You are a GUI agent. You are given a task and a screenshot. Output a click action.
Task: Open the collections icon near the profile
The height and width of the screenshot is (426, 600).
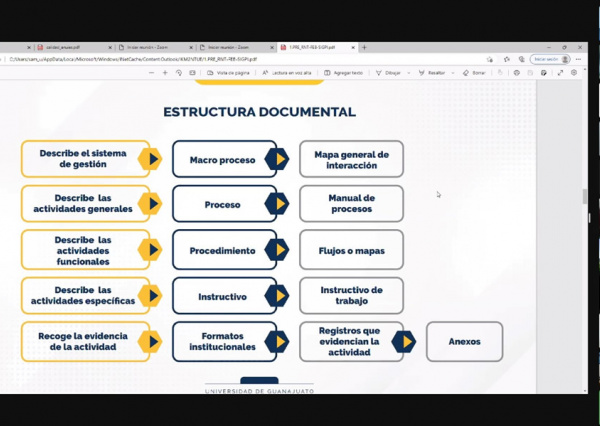point(521,59)
